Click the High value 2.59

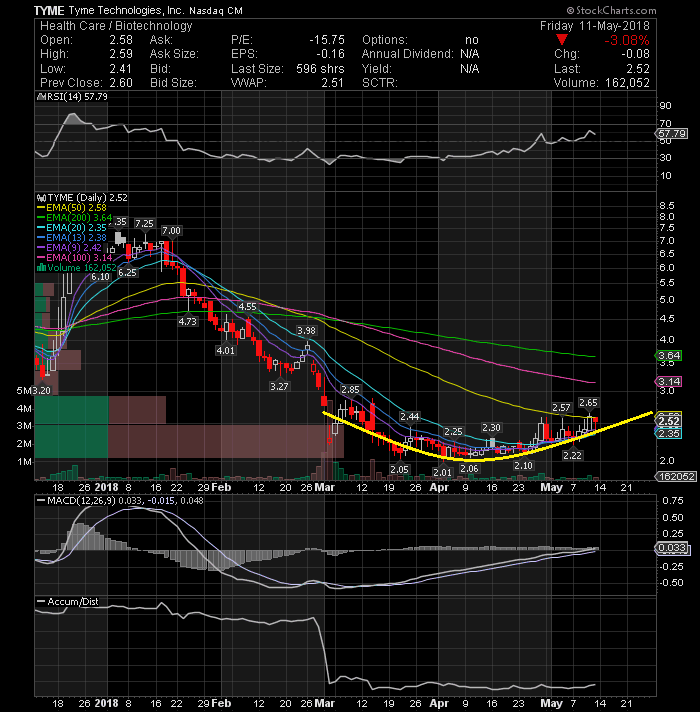click(x=121, y=54)
